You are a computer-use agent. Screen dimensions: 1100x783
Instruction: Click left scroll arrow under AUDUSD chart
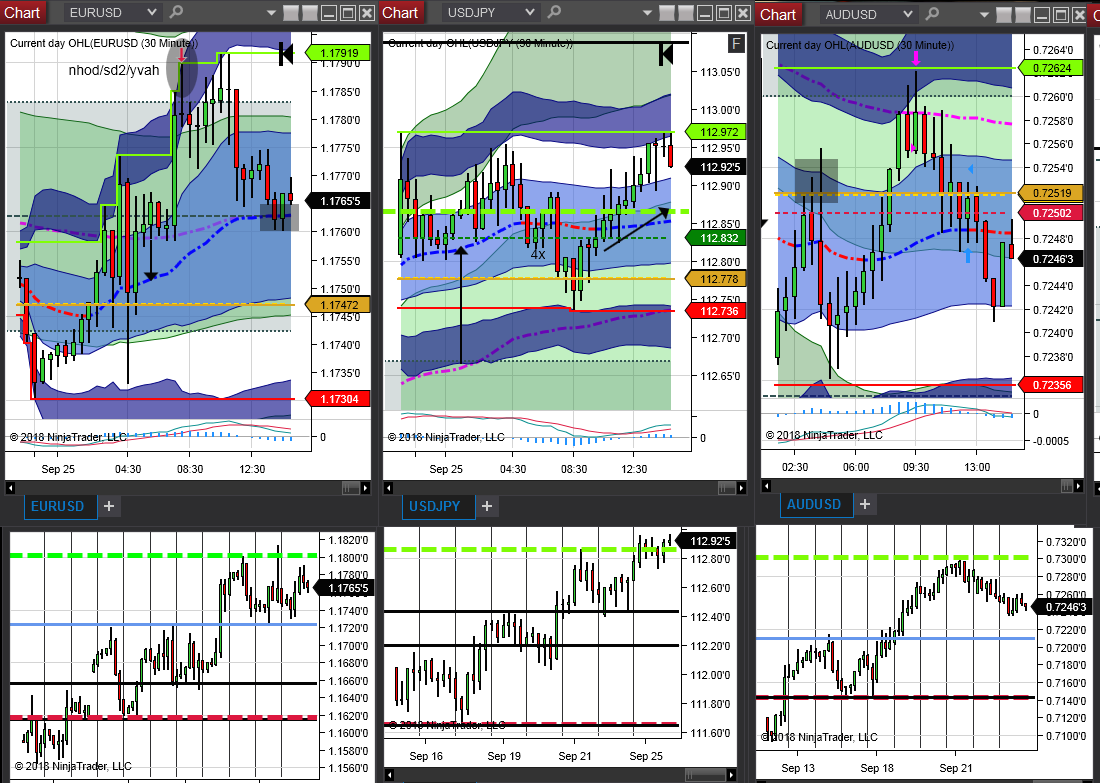(x=766, y=486)
